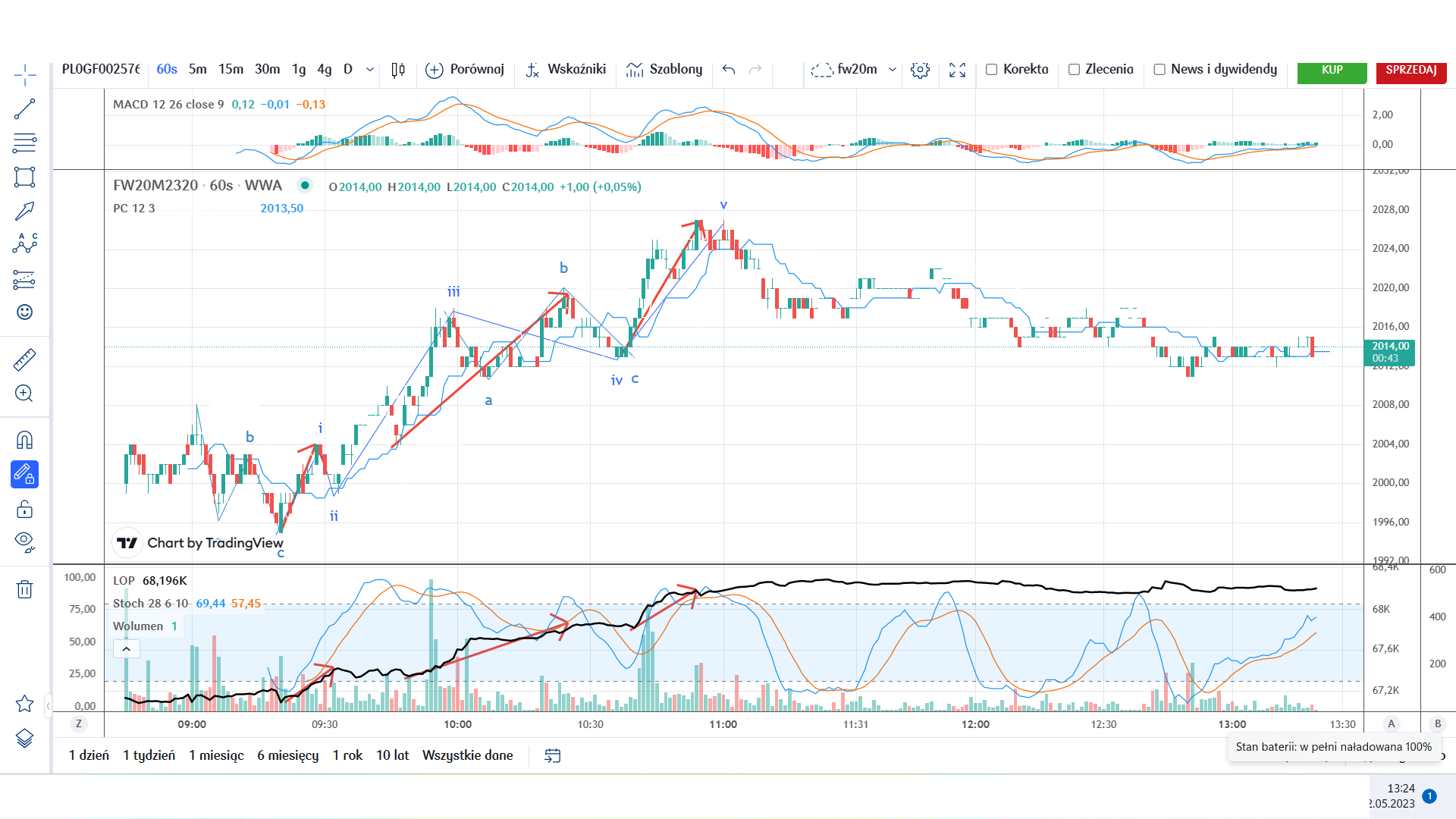Select the crosshair cursor tool
Image resolution: width=1456 pixels, height=819 pixels.
[x=24, y=74]
